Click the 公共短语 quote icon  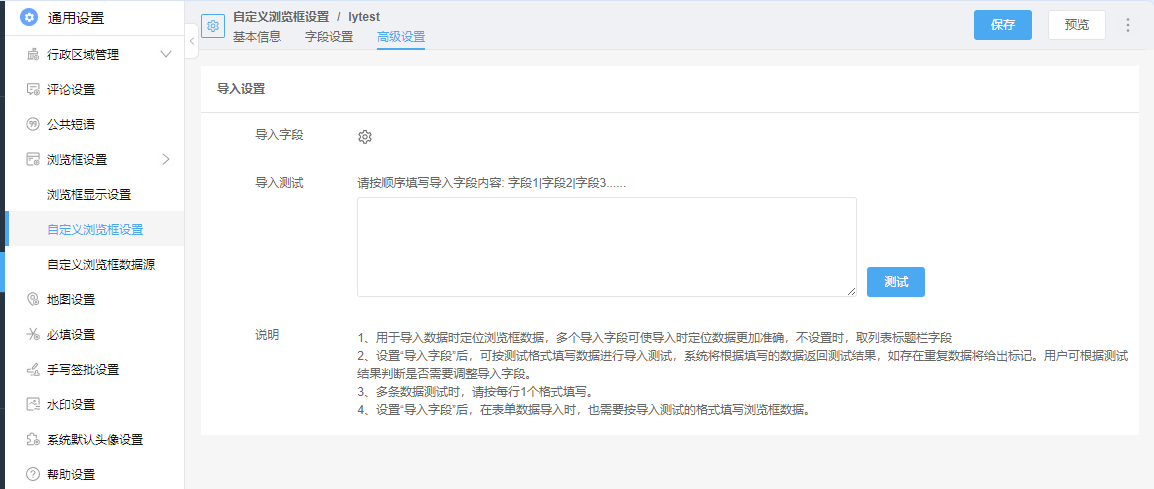(32, 124)
